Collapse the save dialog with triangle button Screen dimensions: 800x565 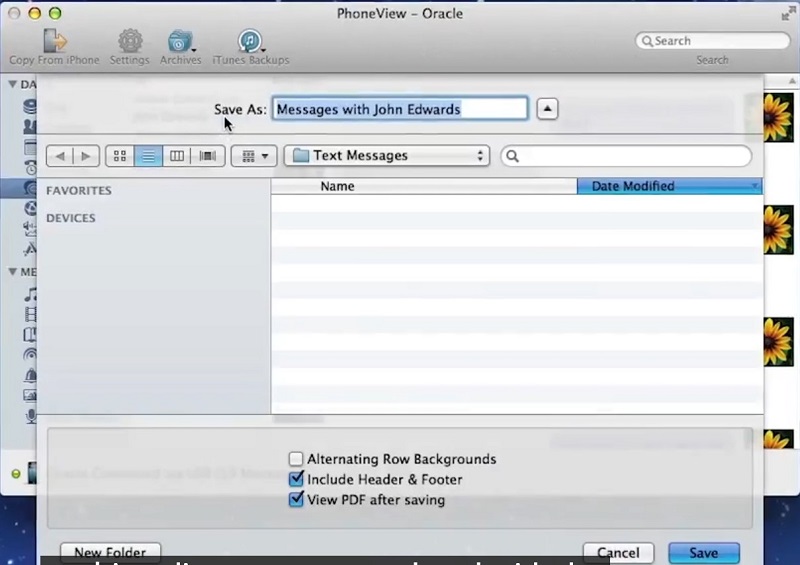click(548, 109)
